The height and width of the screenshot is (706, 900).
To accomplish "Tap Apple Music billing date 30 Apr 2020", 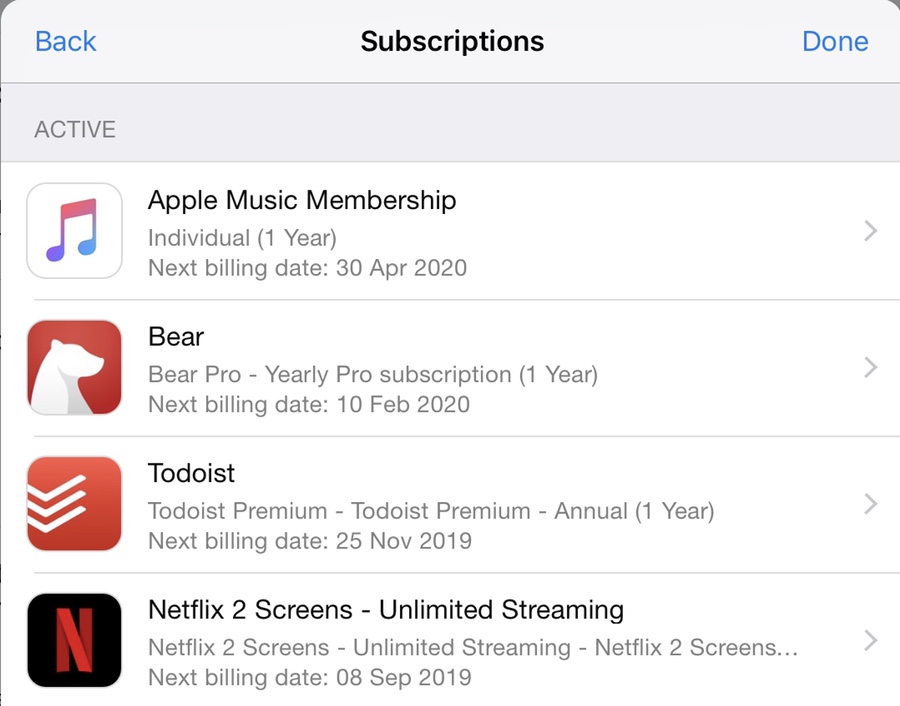I will coord(307,268).
